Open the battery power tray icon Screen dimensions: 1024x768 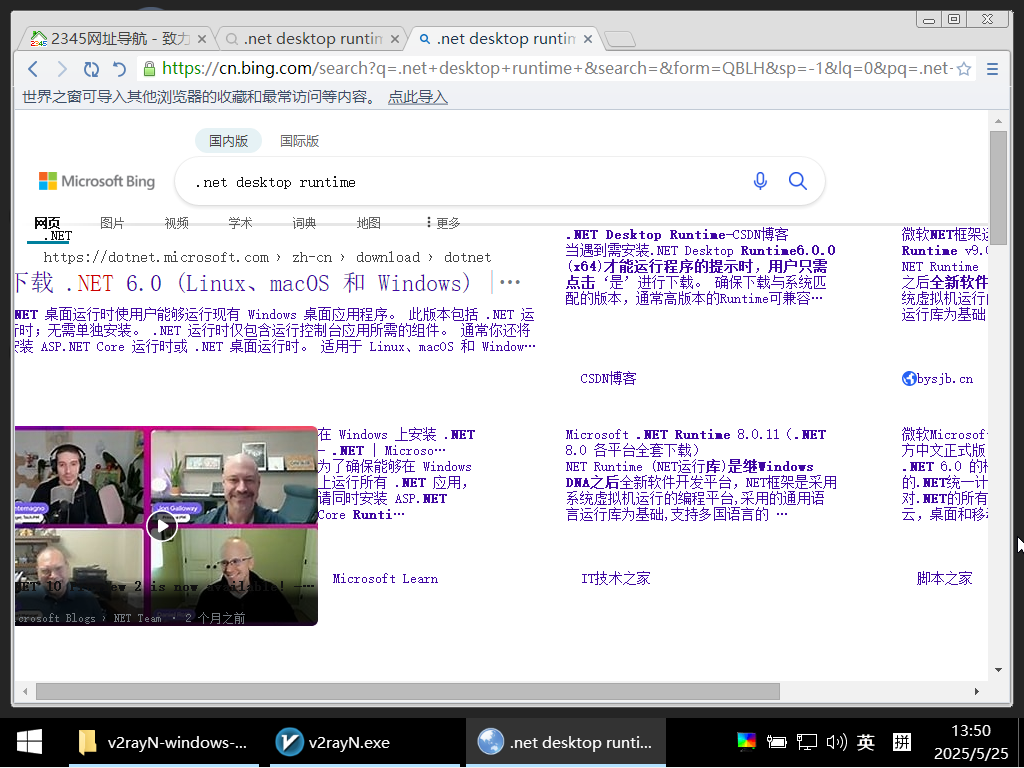776,741
